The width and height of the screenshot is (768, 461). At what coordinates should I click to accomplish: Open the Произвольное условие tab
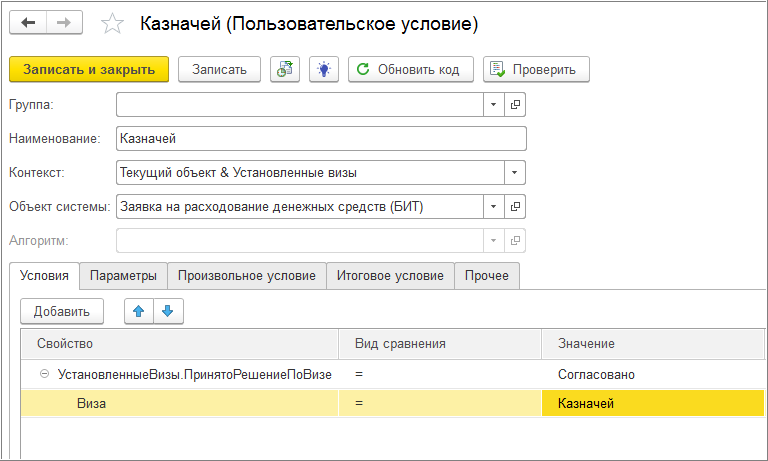coord(246,276)
